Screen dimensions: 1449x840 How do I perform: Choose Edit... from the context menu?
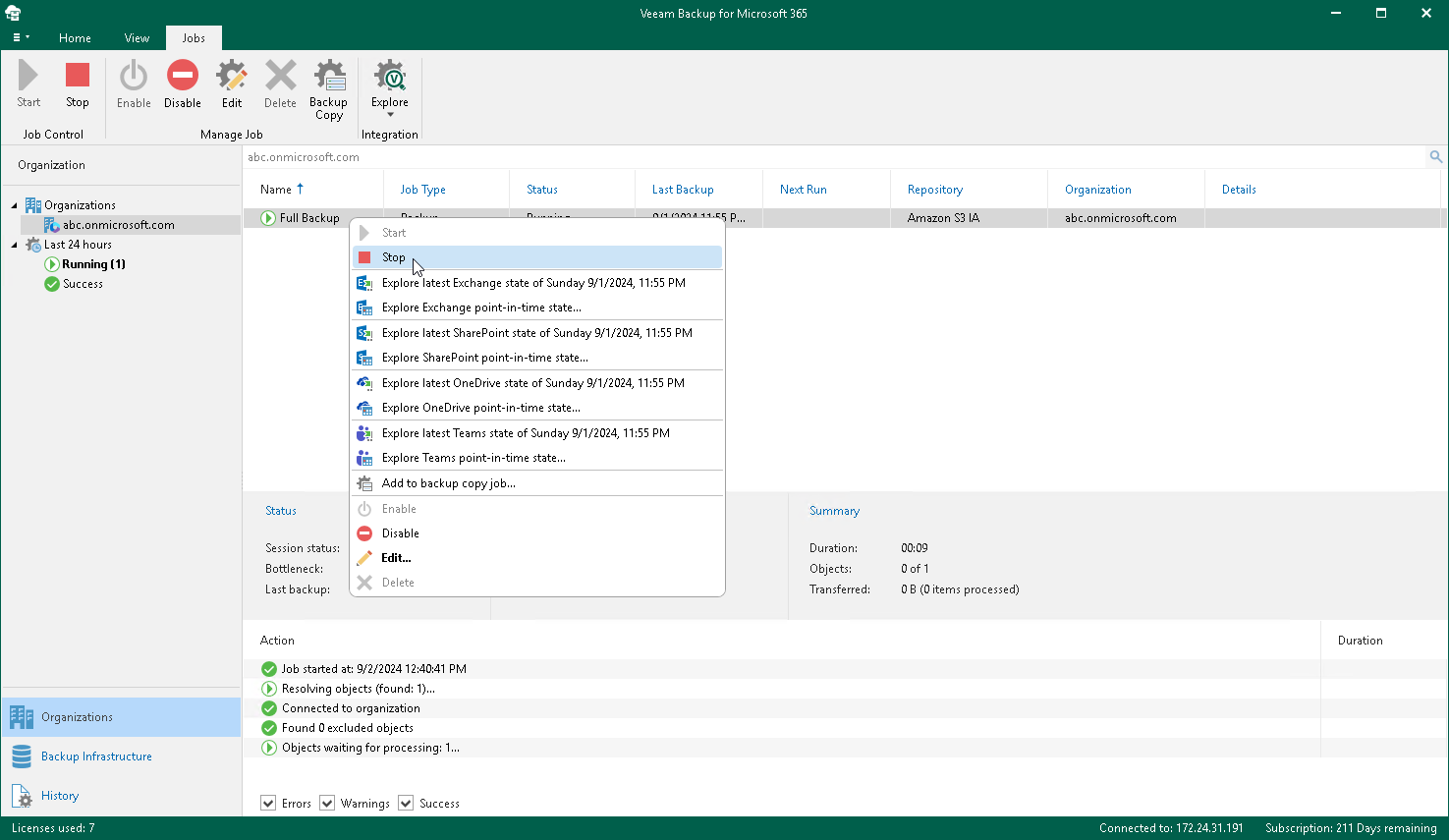pos(537,558)
